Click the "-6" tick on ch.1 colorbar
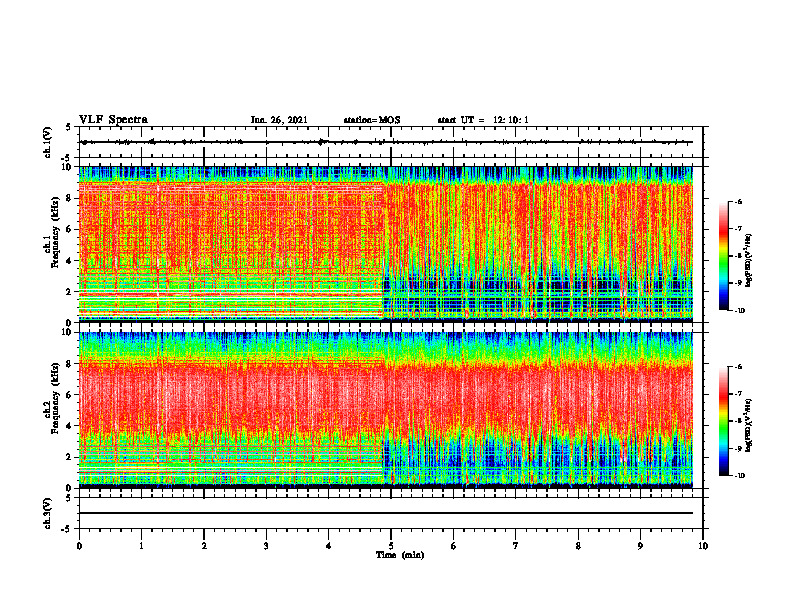 coord(738,201)
